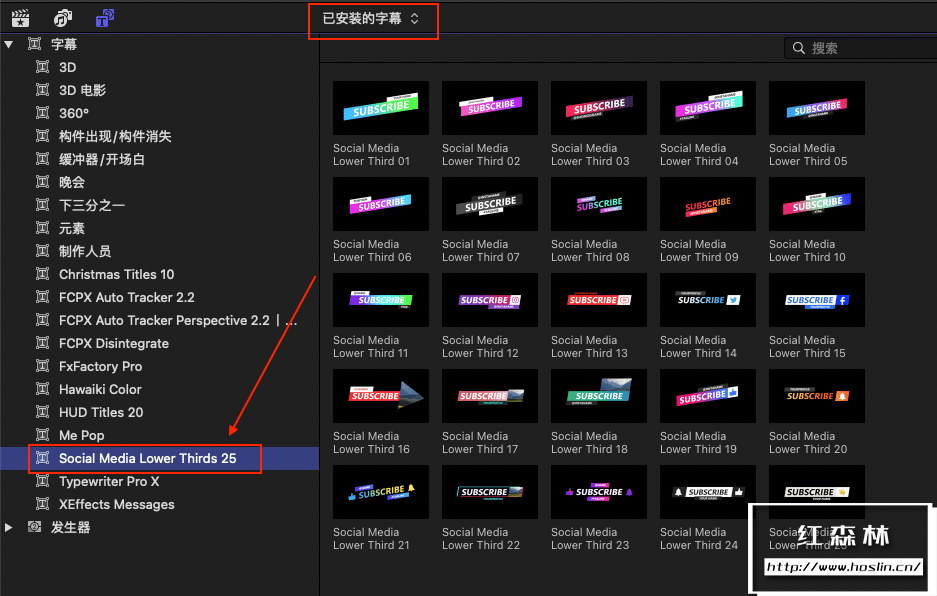Select Social Media Lower Third 24 thumbnail
This screenshot has width=937, height=596.
[x=708, y=492]
